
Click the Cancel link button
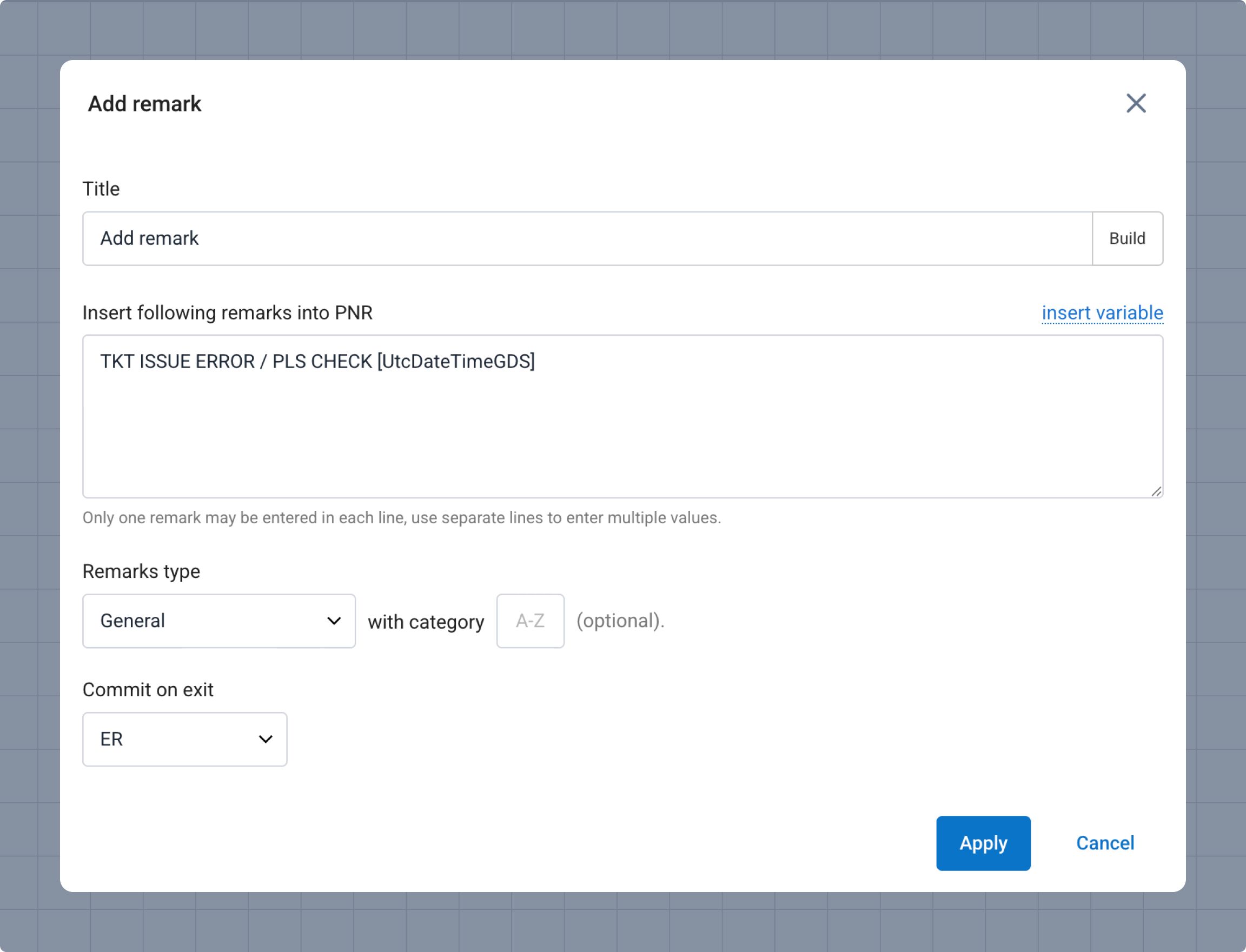click(1105, 843)
